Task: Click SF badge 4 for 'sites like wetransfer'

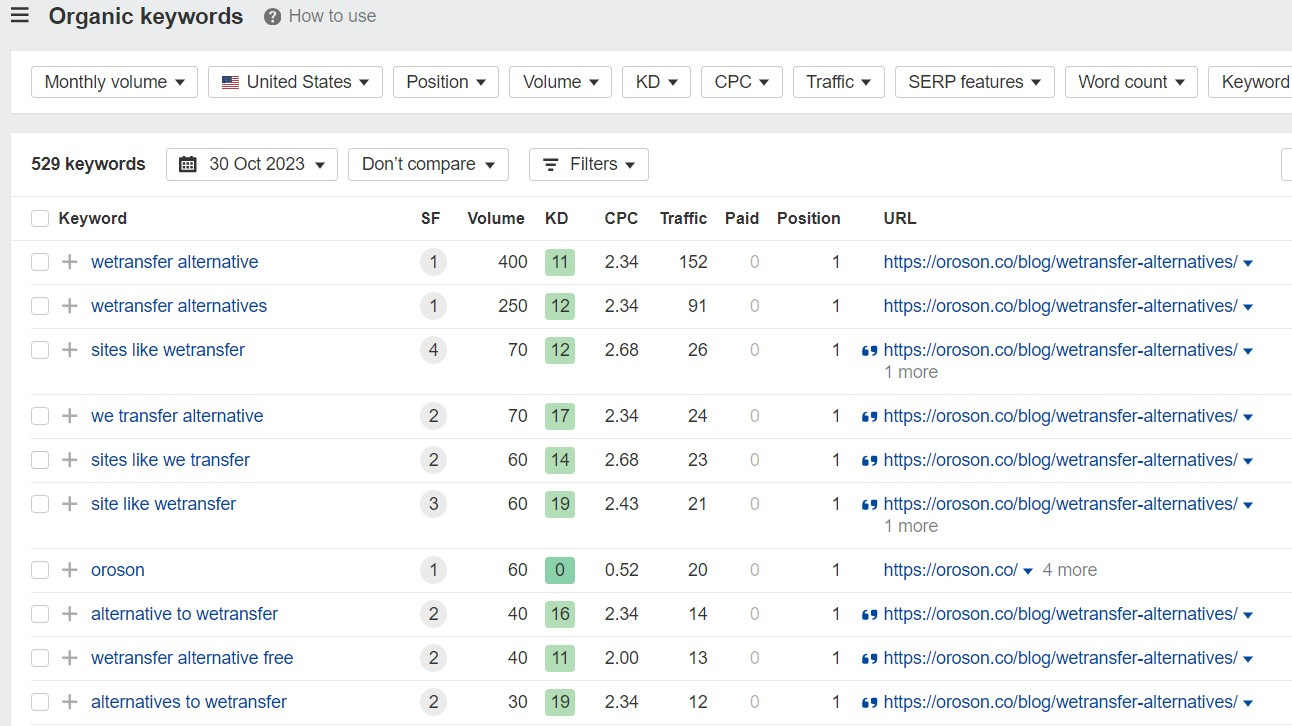Action: (433, 350)
